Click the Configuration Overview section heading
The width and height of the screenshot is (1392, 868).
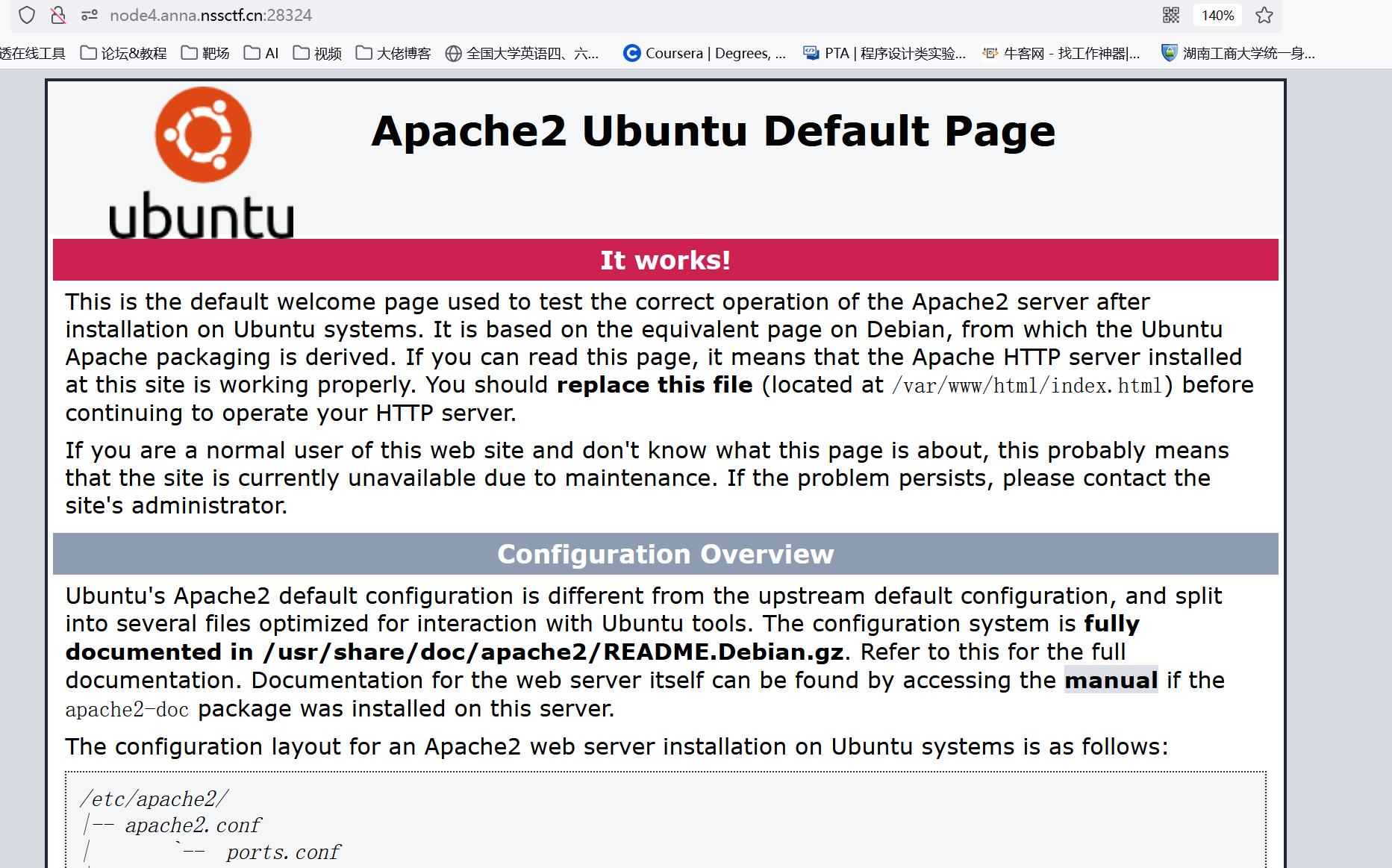pos(665,554)
